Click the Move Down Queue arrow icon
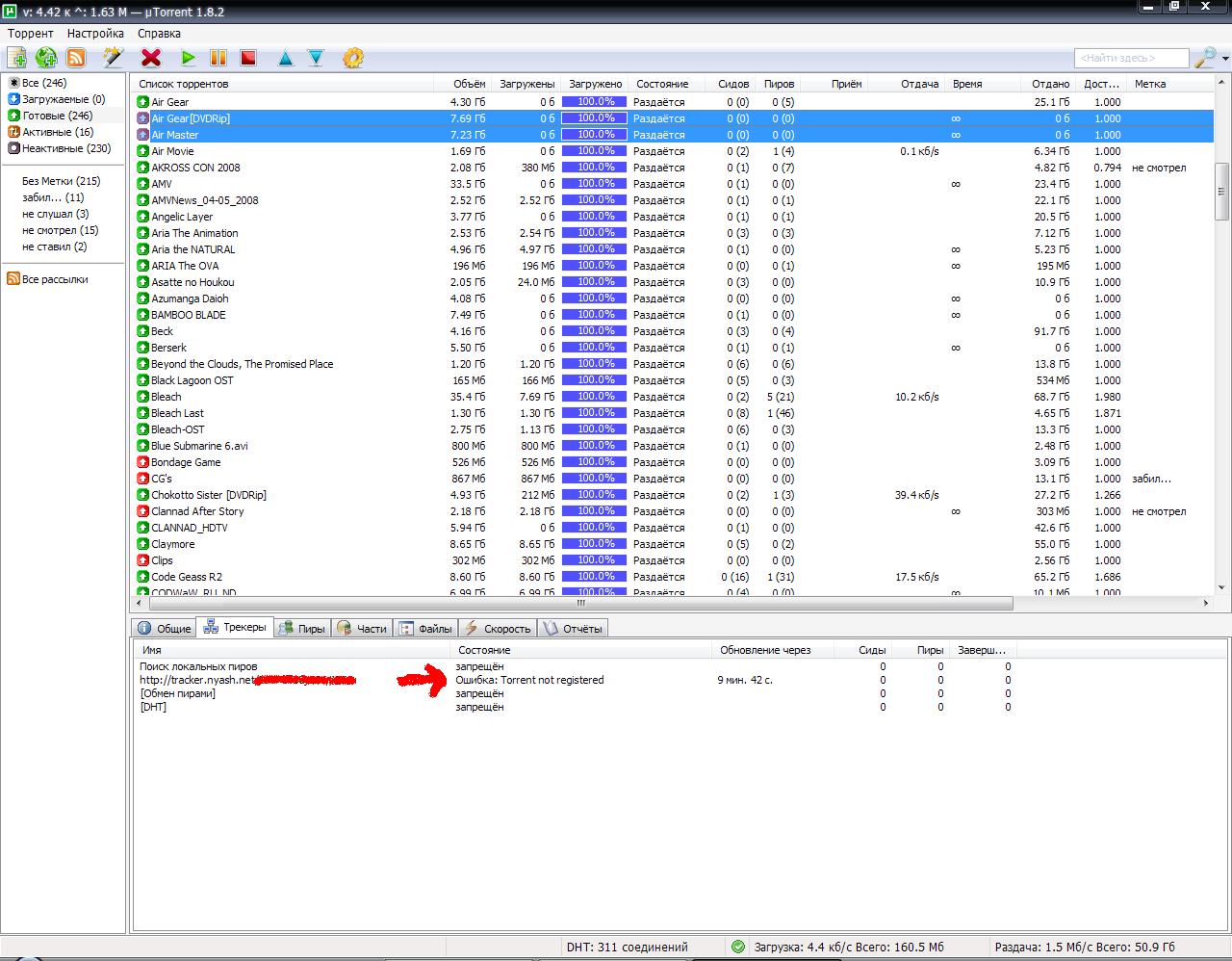Viewport: 1232px width, 961px height. point(316,59)
